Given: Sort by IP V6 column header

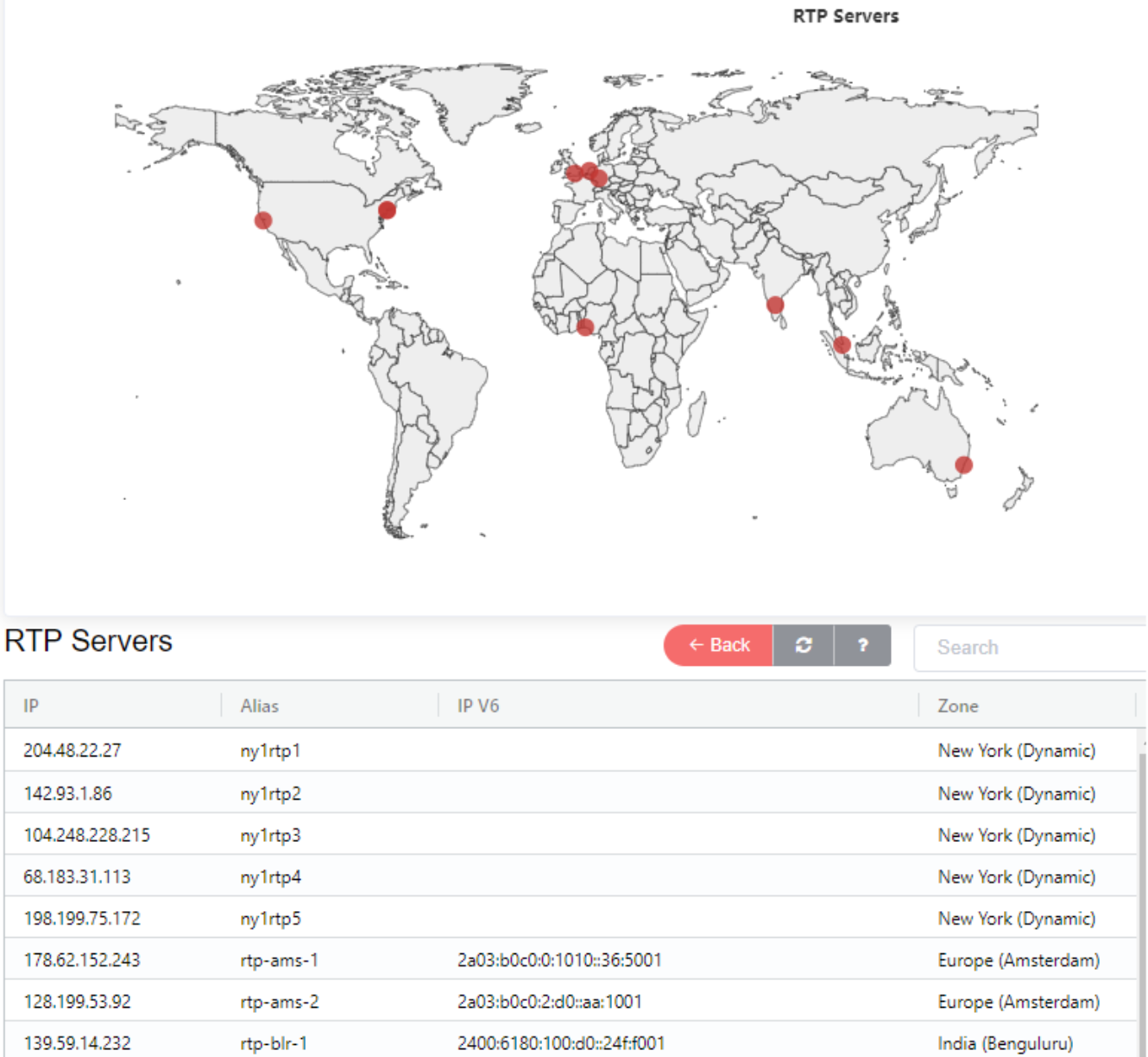Looking at the screenshot, I should [478, 706].
